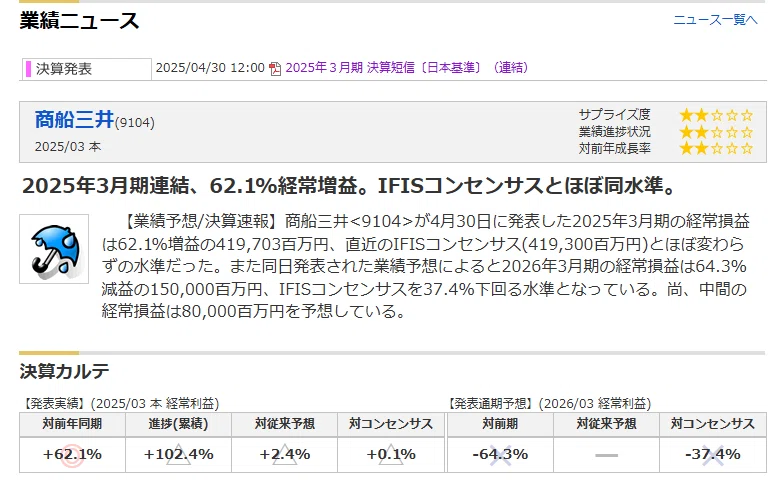Click the blue umbrella weather icon

point(54,249)
